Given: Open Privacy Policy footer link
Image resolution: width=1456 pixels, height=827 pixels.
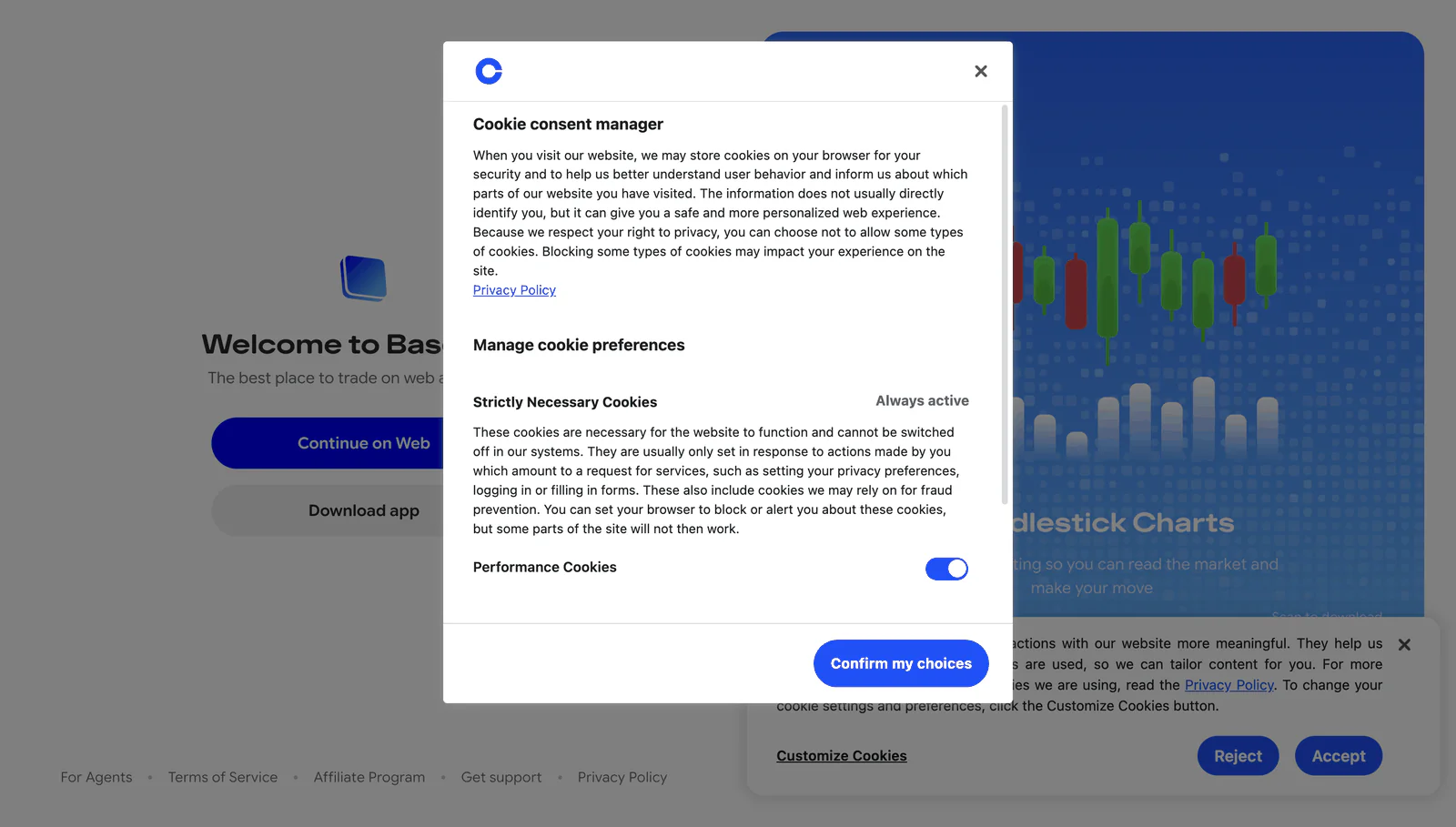Looking at the screenshot, I should coord(622,777).
